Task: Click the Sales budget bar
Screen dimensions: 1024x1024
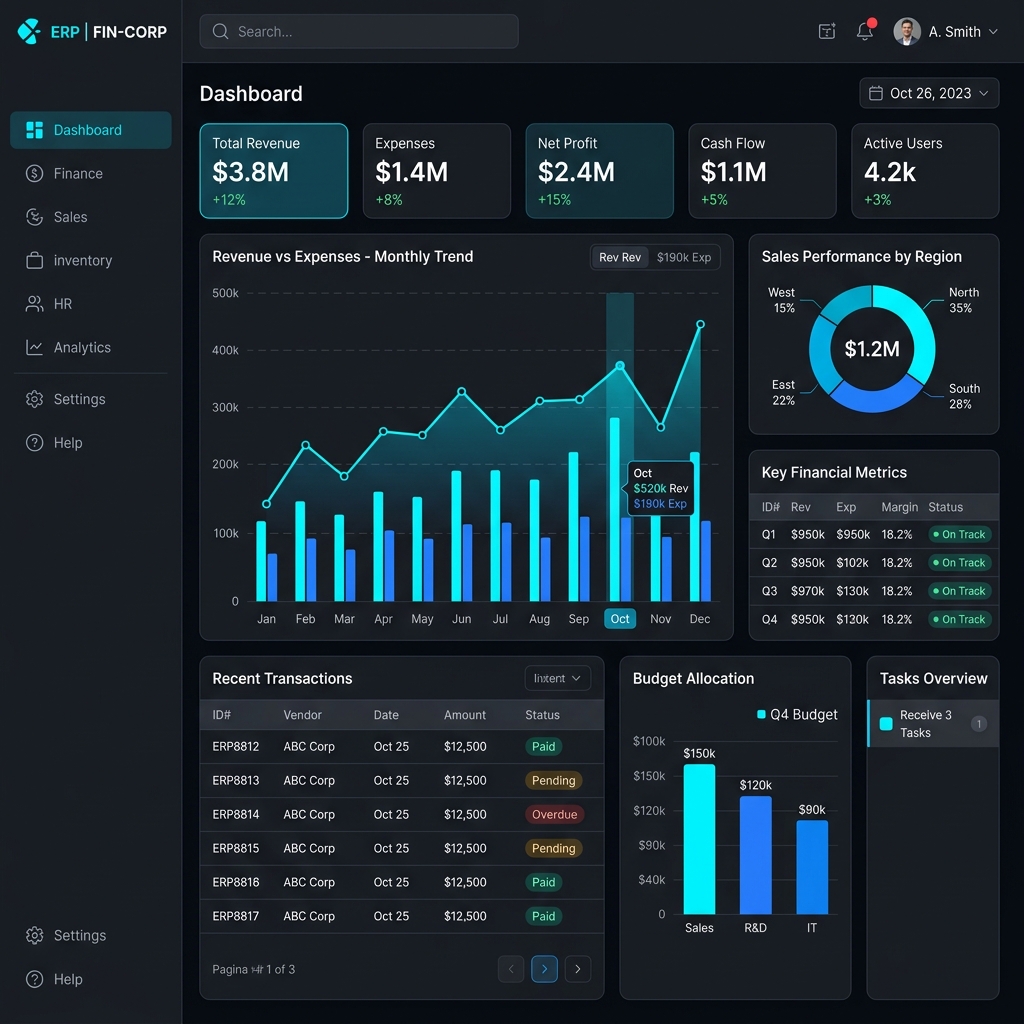Action: tap(699, 839)
